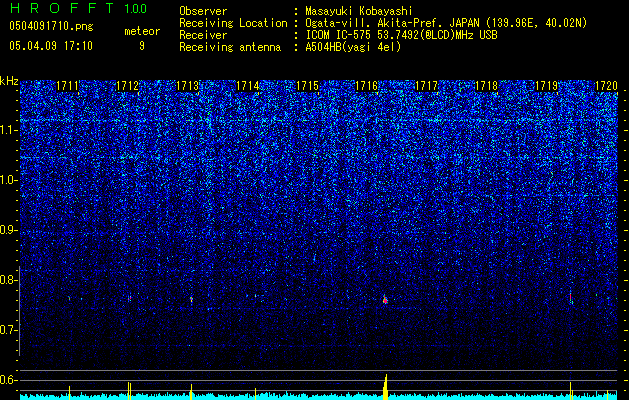
Task: Click the 'meteor' count label
Action: (142, 31)
